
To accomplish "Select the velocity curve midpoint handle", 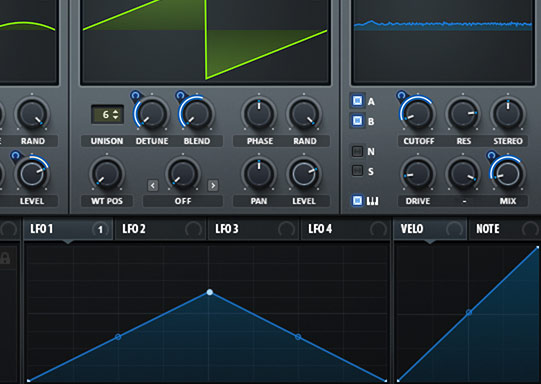I will (469, 313).
